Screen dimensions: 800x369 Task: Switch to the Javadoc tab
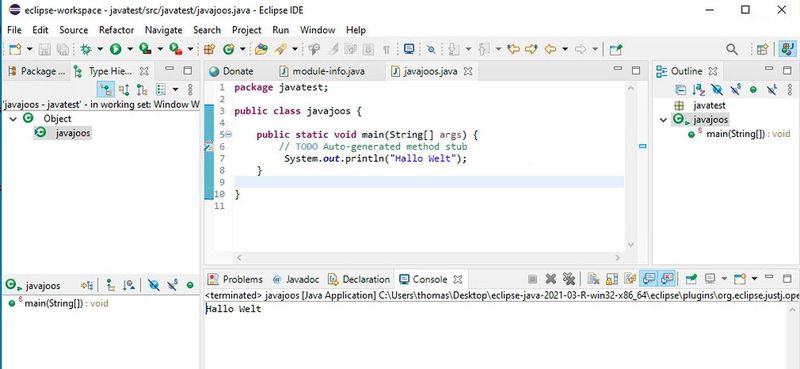click(x=296, y=279)
